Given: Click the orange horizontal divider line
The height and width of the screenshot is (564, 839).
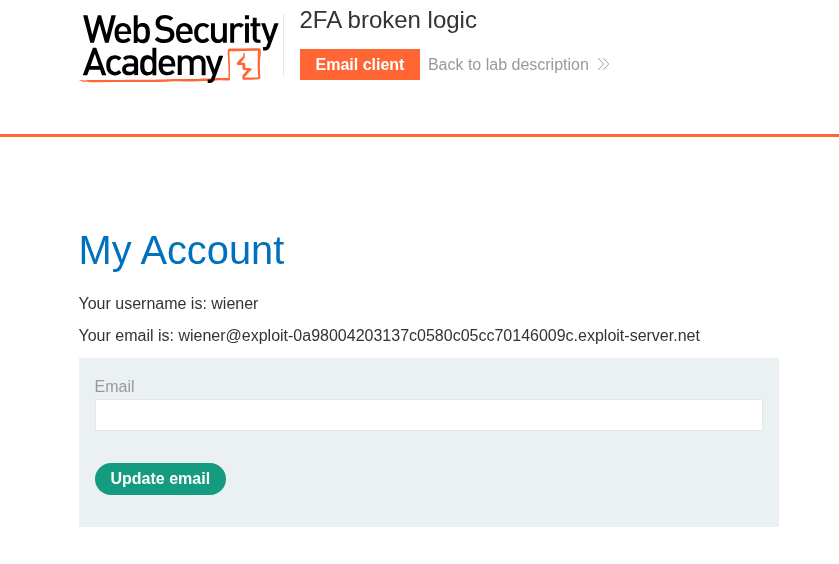Looking at the screenshot, I should [419, 135].
